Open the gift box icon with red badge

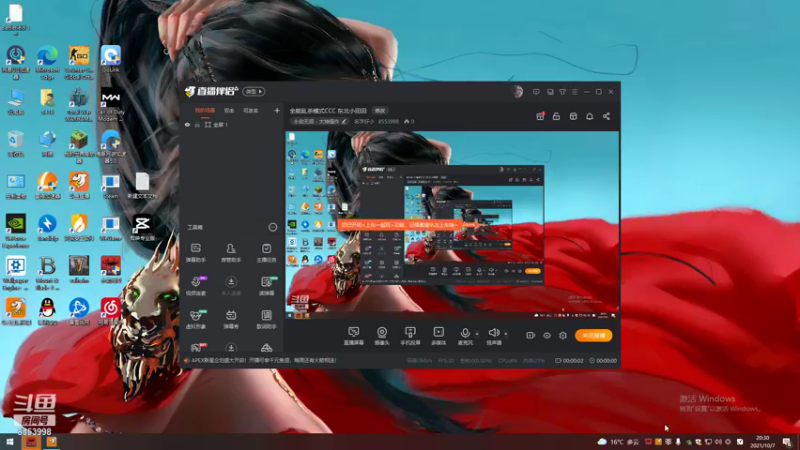click(540, 116)
